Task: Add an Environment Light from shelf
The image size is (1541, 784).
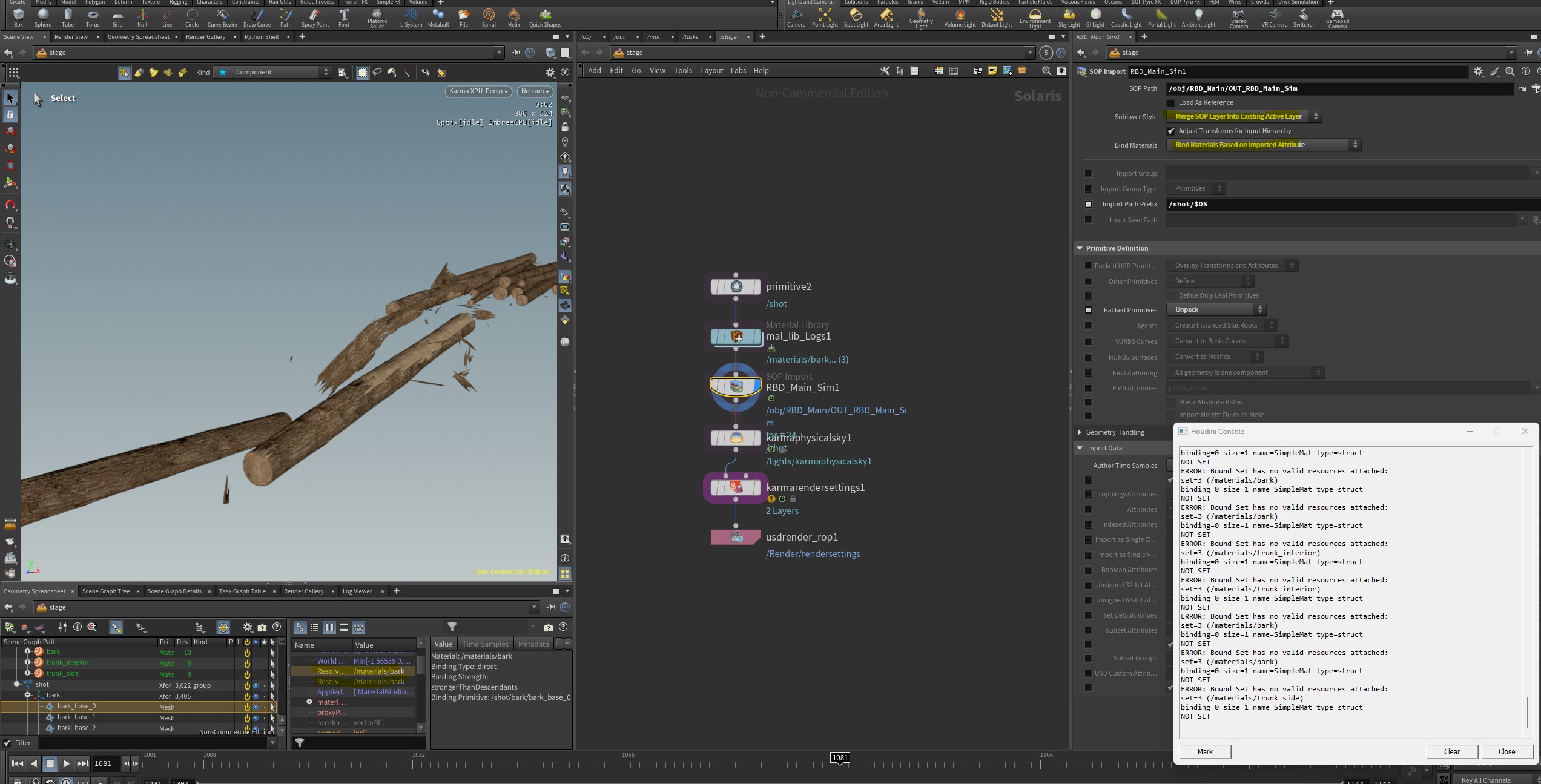Action: (1035, 18)
